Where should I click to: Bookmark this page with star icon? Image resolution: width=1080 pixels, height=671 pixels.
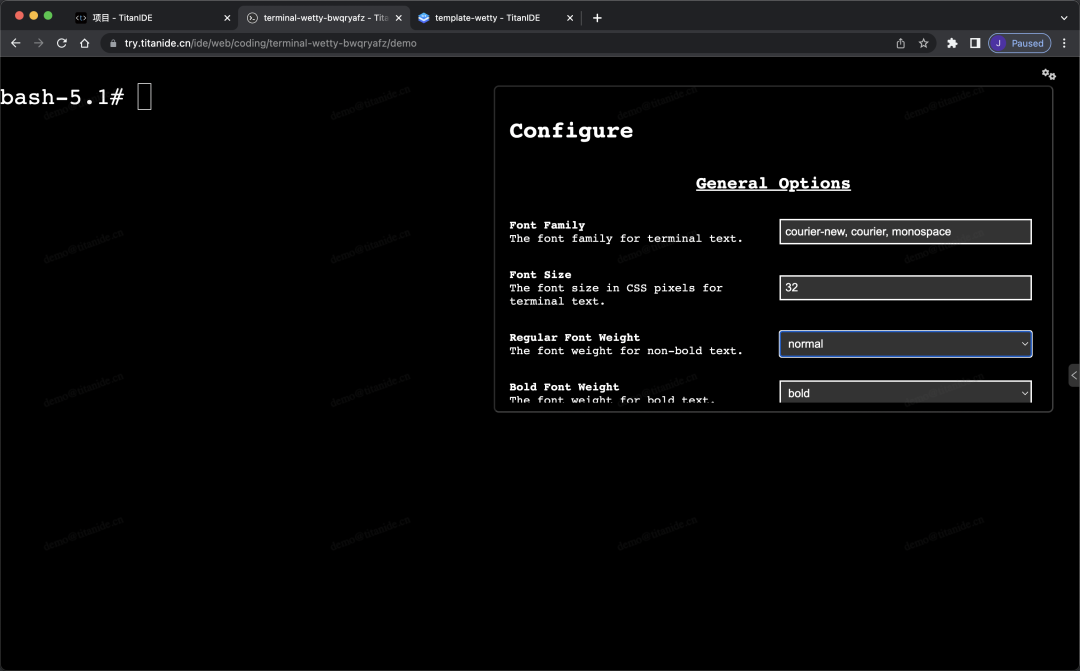[923, 43]
